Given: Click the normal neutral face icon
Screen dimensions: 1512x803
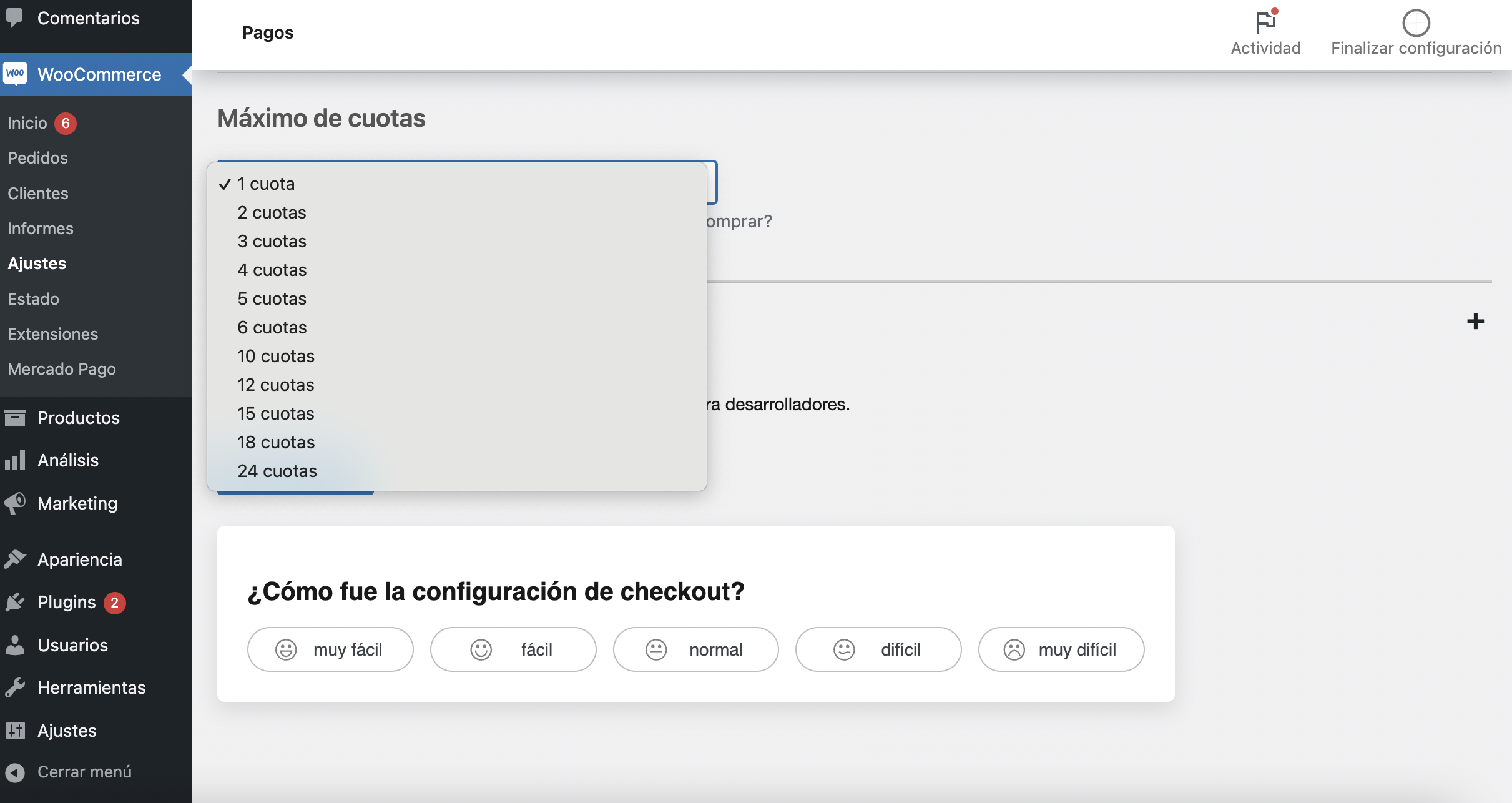Looking at the screenshot, I should (x=656, y=649).
